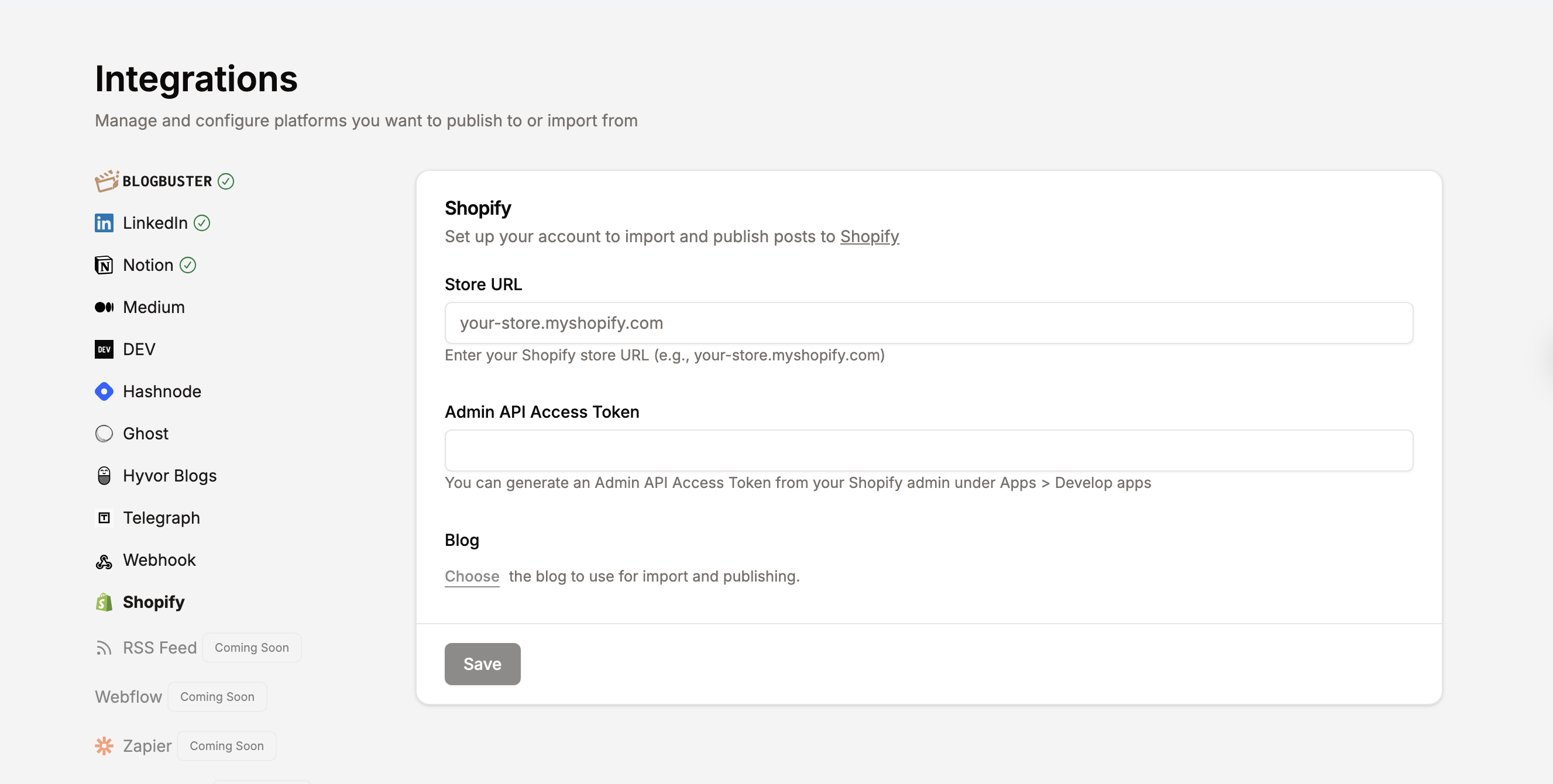Viewport: 1553px width, 784px height.
Task: Click the Zapier asterisk icon
Action: tap(104, 746)
